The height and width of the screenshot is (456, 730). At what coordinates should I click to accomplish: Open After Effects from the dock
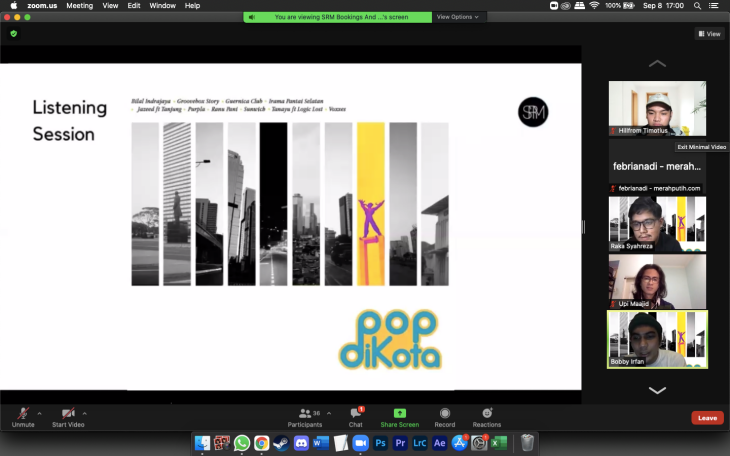coord(439,443)
